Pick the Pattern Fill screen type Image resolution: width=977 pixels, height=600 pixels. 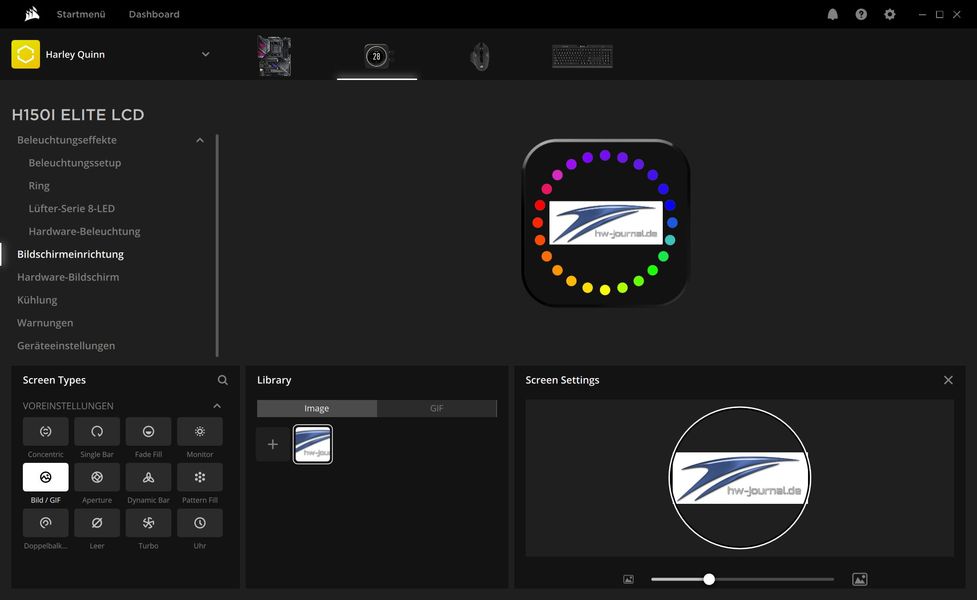coord(199,477)
